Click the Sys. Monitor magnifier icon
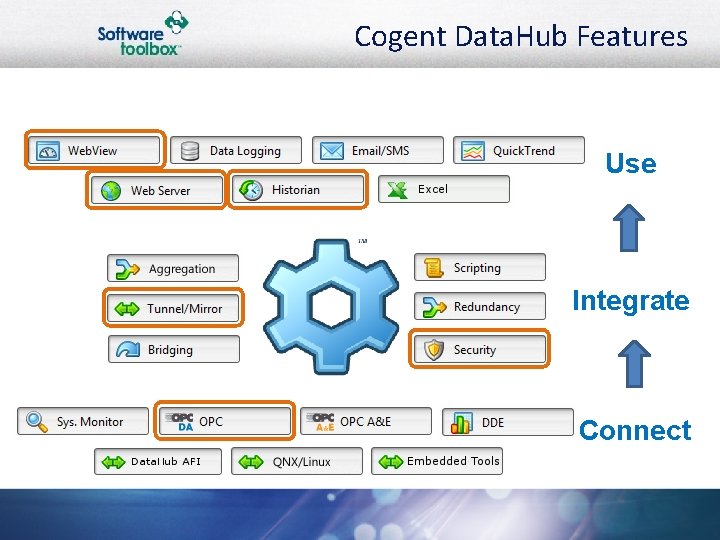 pyautogui.click(x=37, y=422)
